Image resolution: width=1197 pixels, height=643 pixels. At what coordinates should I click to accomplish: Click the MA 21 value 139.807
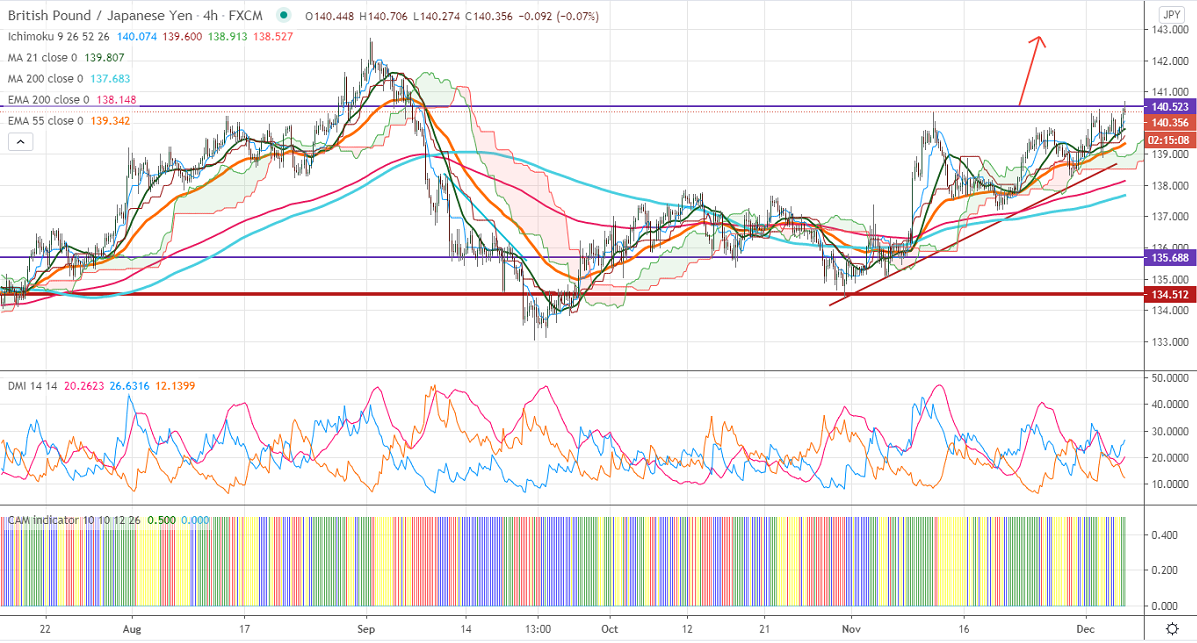(105, 58)
